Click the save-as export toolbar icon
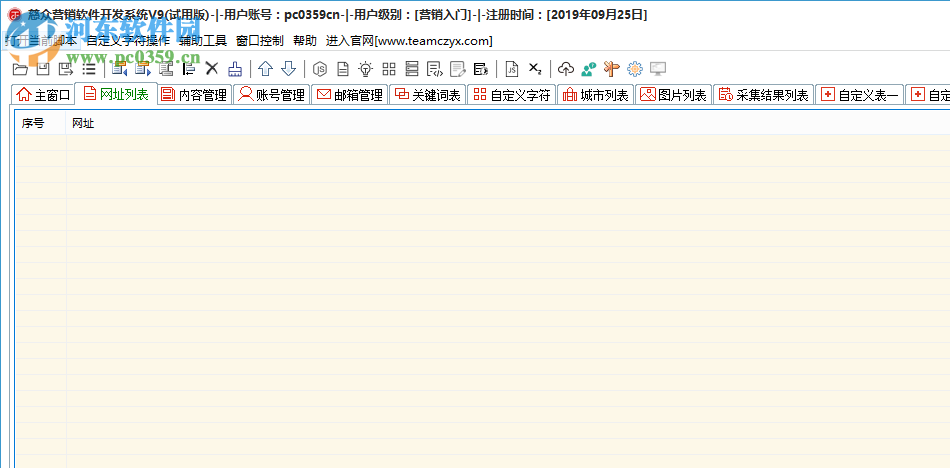Image resolution: width=950 pixels, height=468 pixels. coord(65,69)
